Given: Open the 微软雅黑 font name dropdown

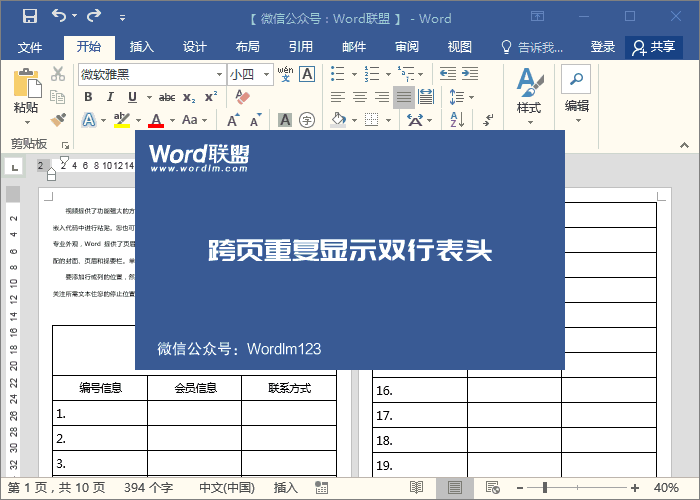Looking at the screenshot, I should (219, 75).
